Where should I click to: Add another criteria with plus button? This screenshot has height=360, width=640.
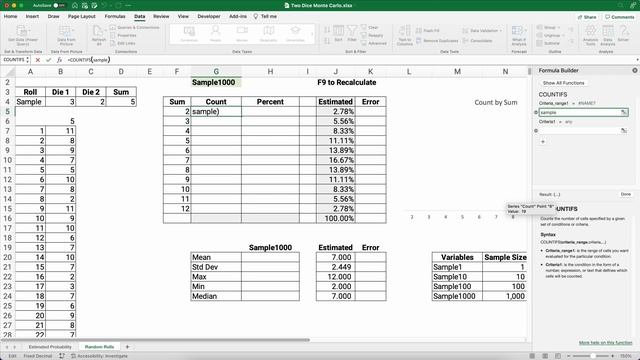[543, 142]
